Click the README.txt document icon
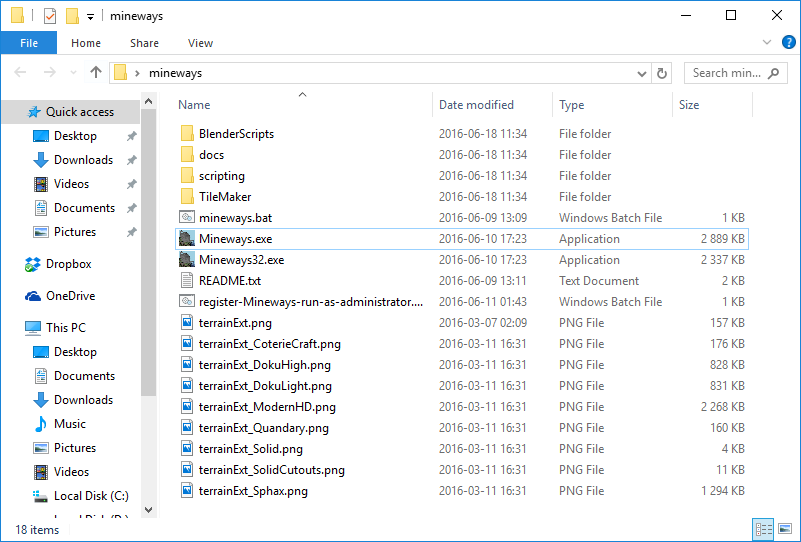Viewport: 801px width, 542px height. (187, 280)
